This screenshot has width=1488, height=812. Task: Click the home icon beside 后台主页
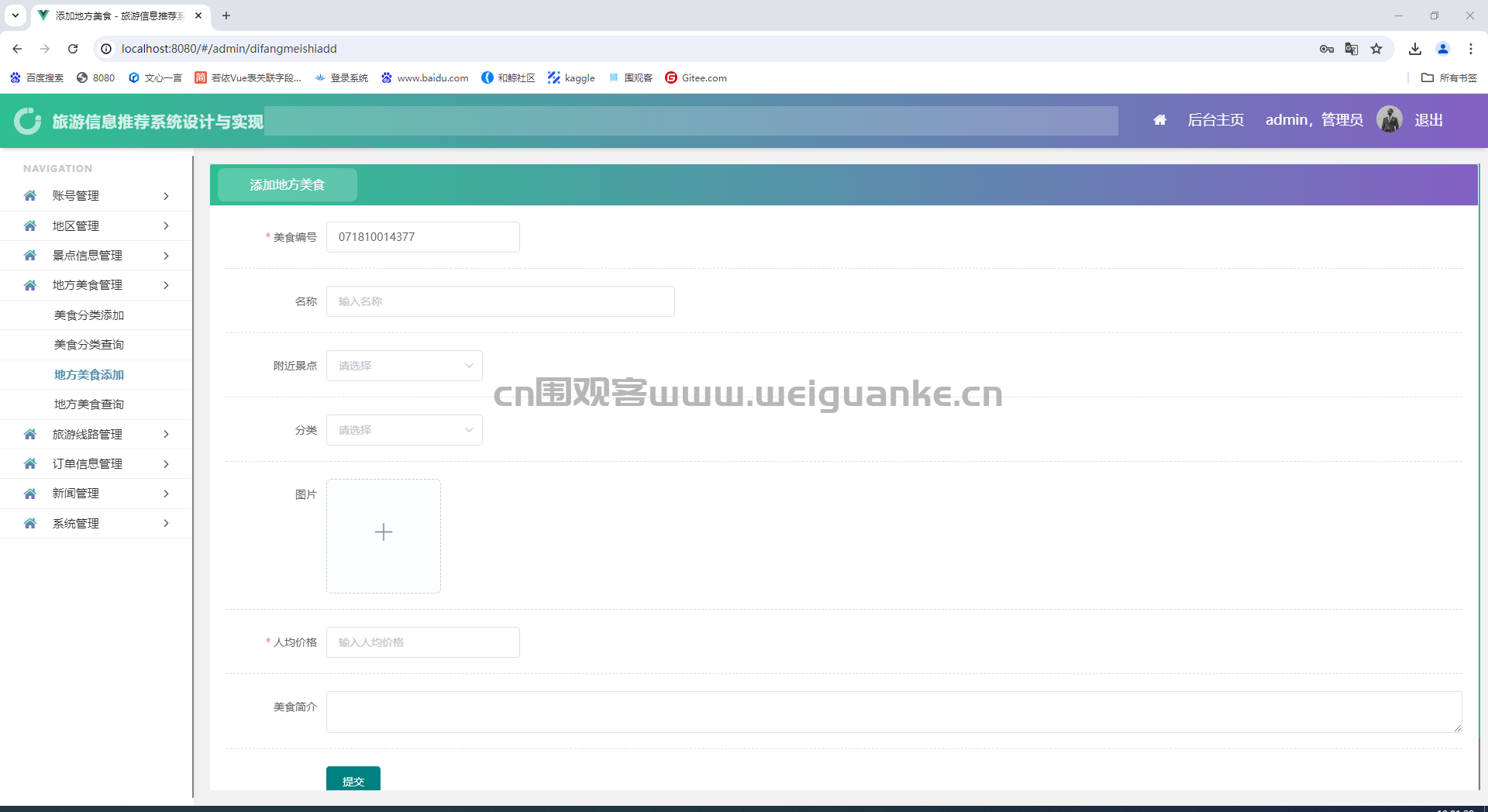[1159, 120]
